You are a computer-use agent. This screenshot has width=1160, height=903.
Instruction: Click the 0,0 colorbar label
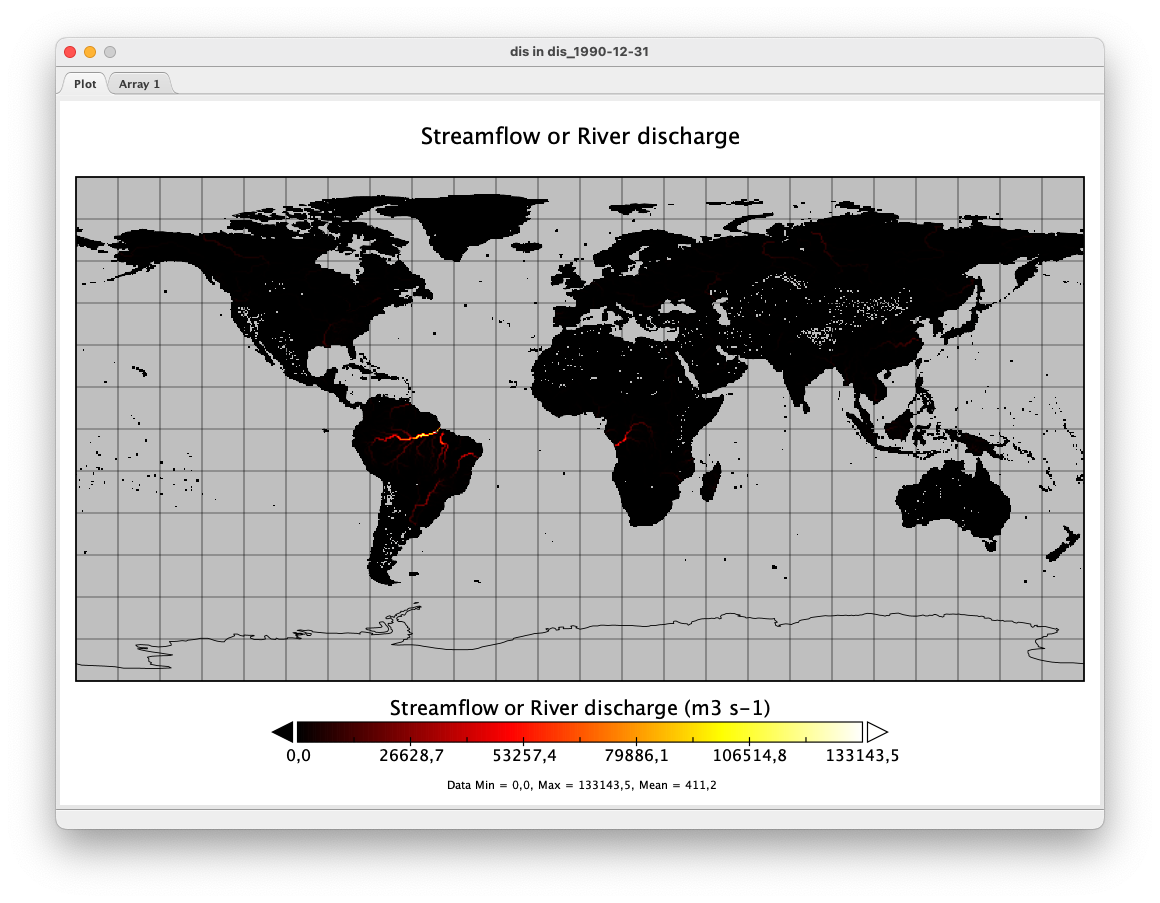click(298, 756)
